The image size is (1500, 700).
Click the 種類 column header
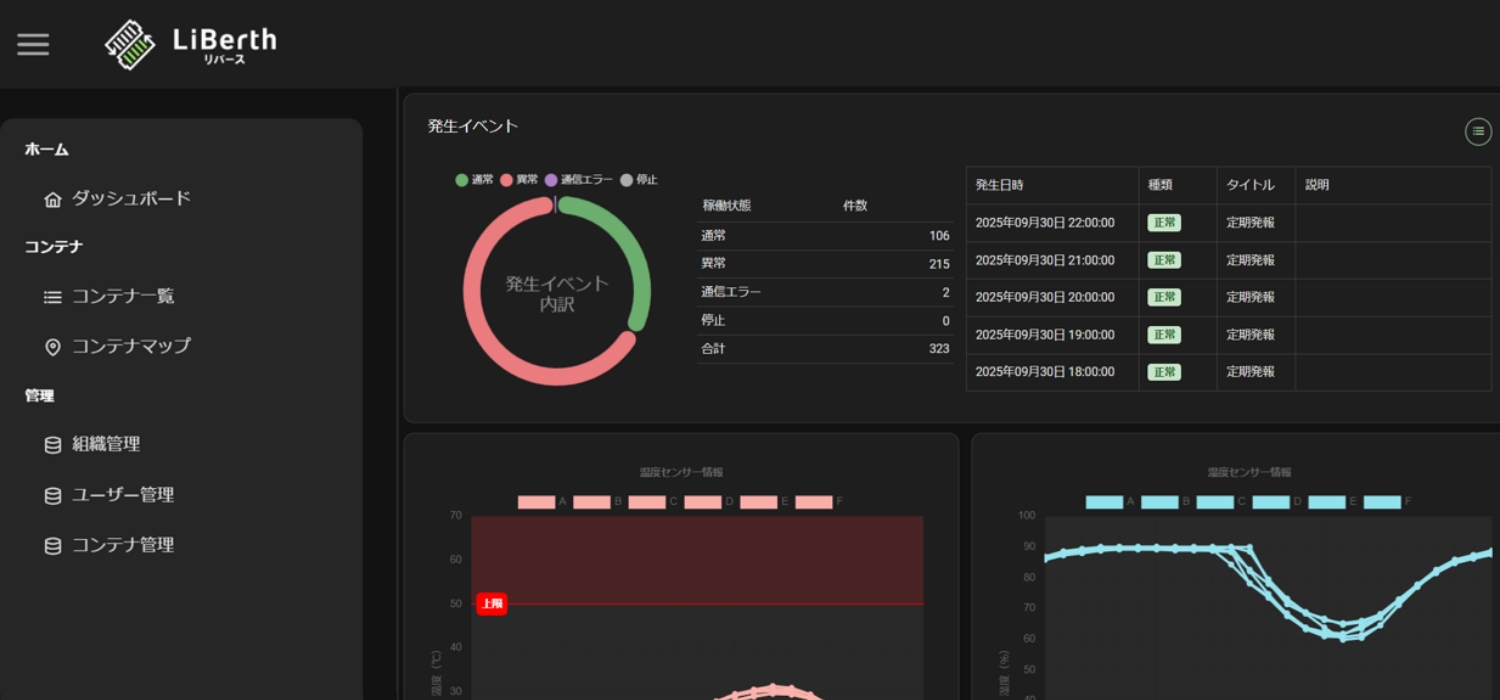1160,185
